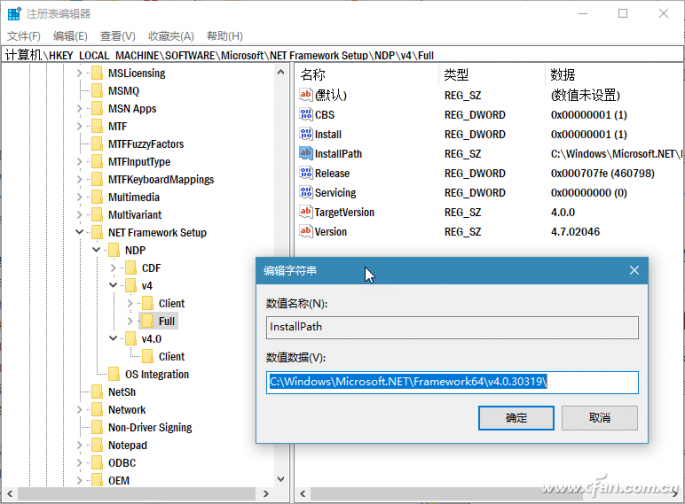Screen dimensions: 685x504
Task: Click the InstallPath string value icon
Action: coord(306,153)
